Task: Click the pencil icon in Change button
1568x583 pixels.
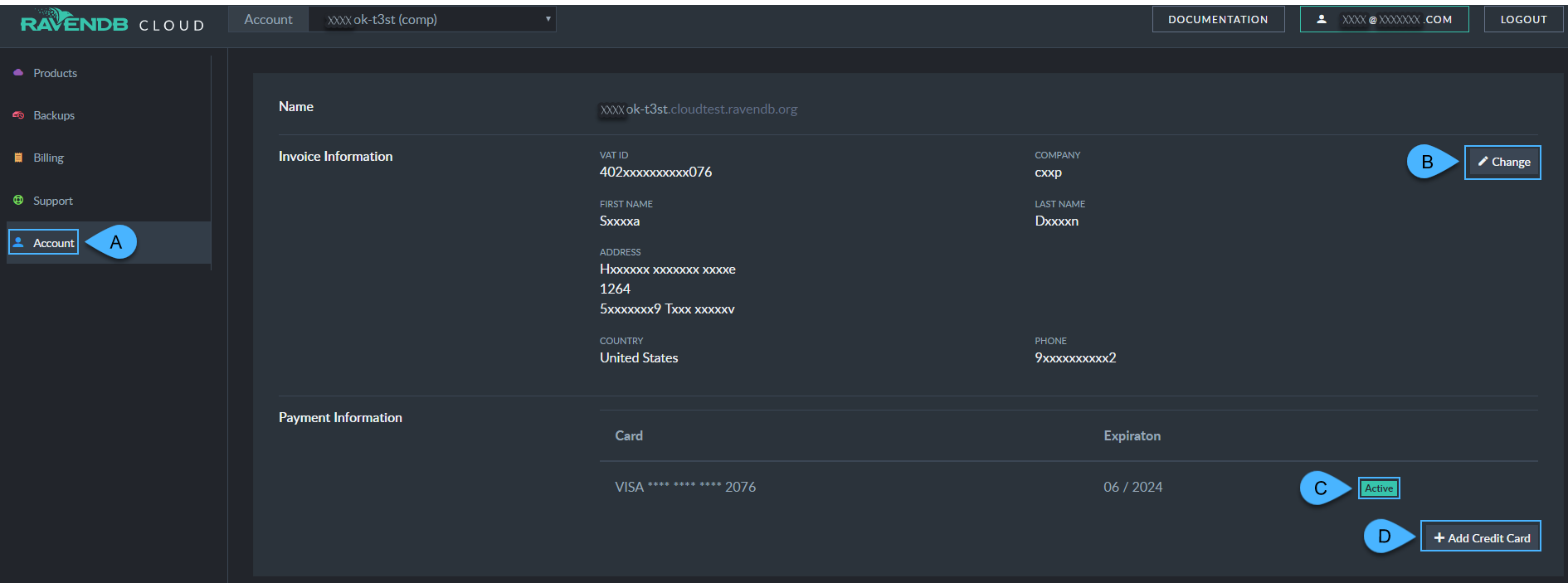Action: [1483, 162]
